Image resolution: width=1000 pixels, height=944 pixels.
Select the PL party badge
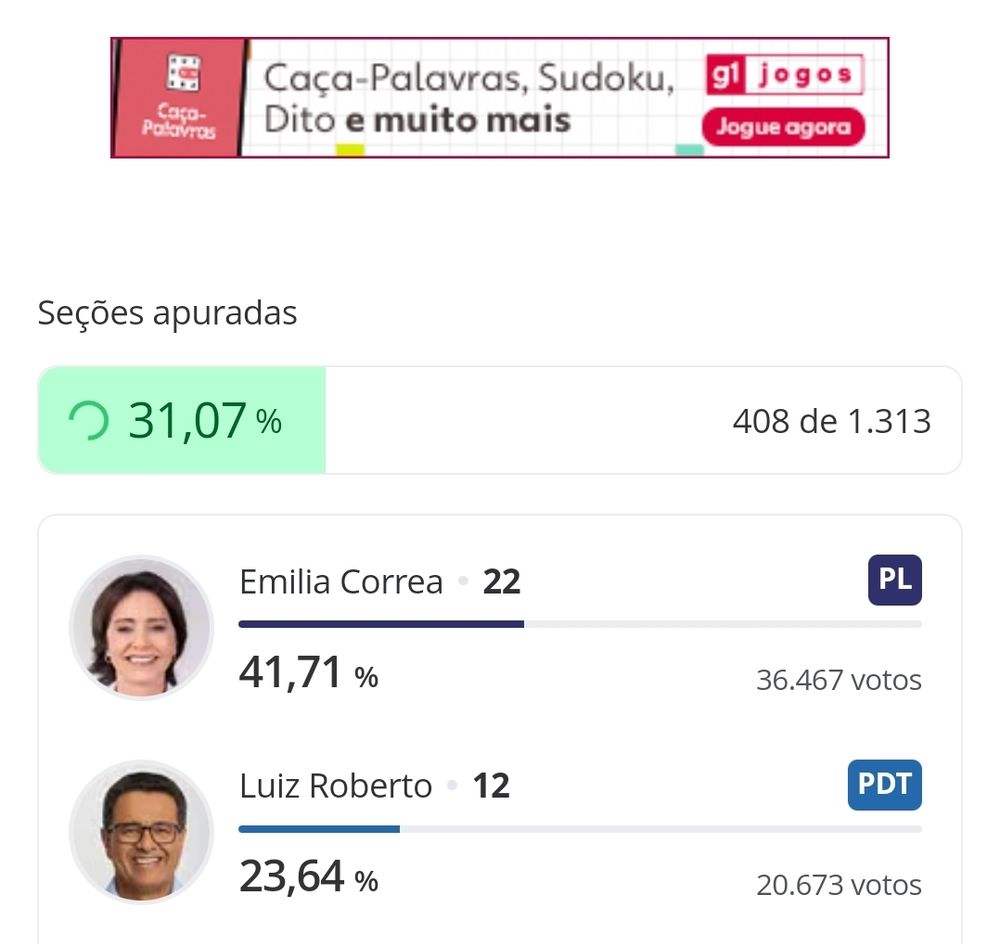tap(894, 580)
